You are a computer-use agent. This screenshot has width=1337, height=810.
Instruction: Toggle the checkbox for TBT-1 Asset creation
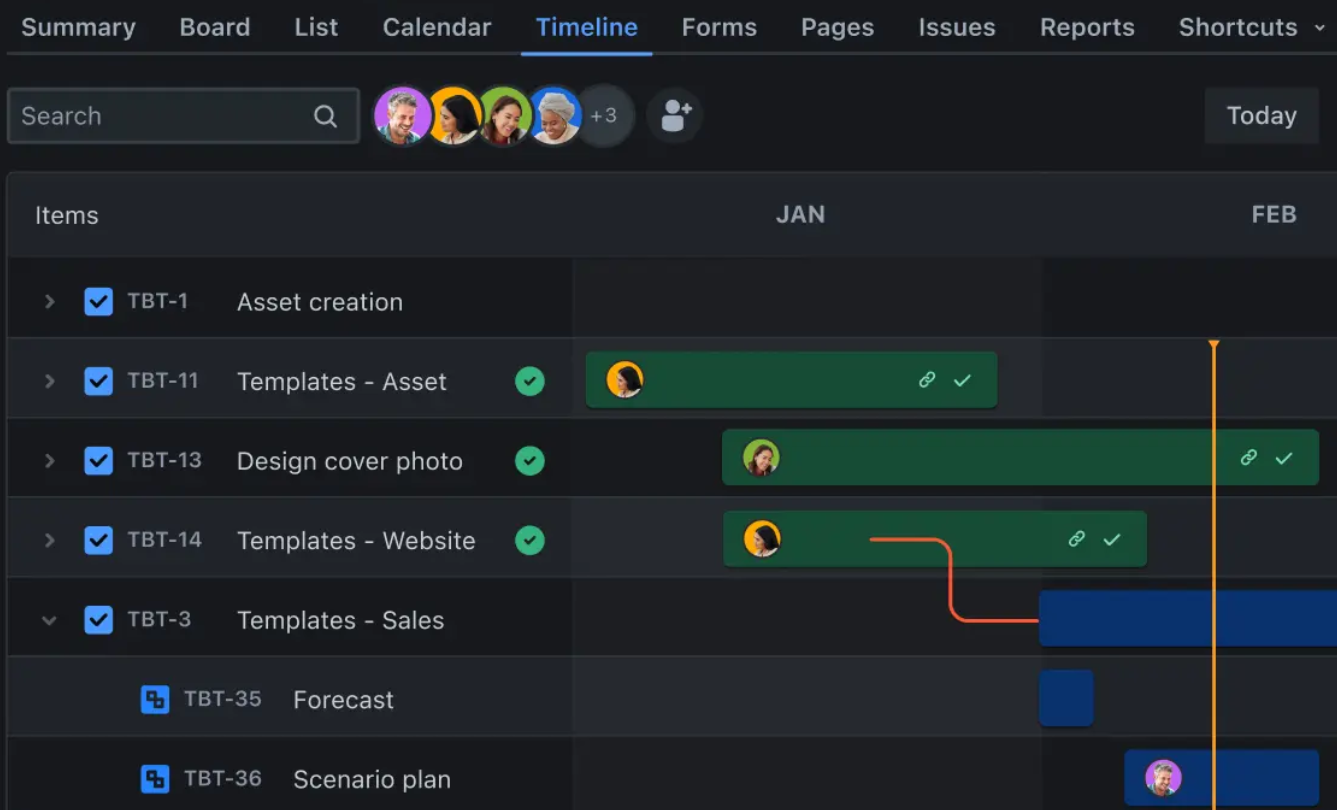[99, 301]
